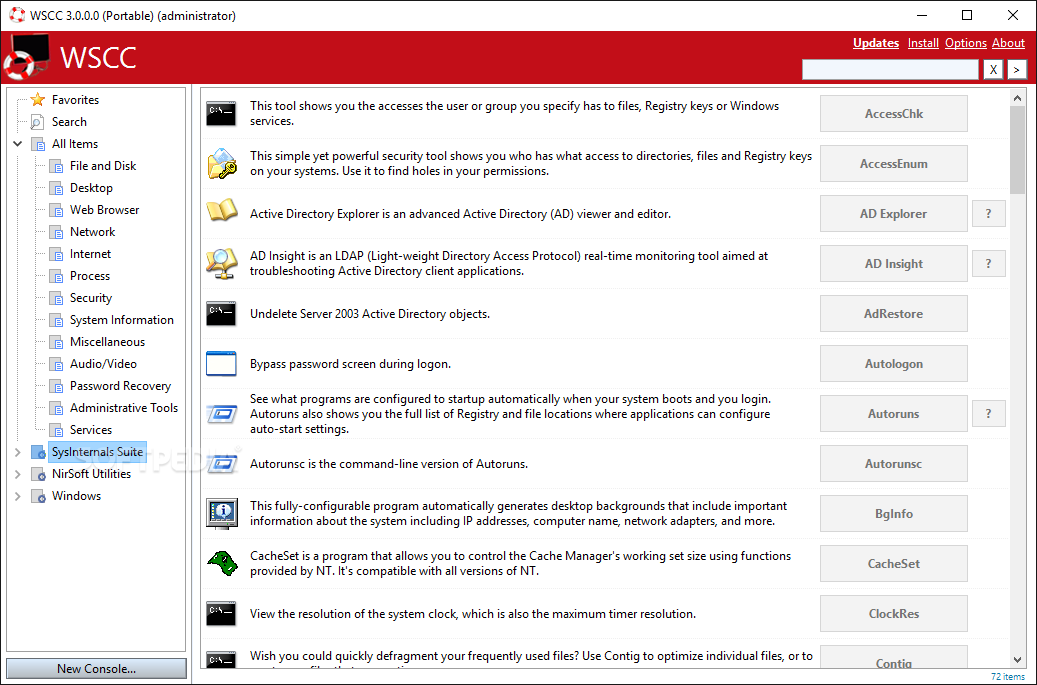Expand the SysInternals Suite node
This screenshot has width=1037, height=685.
click(x=17, y=452)
